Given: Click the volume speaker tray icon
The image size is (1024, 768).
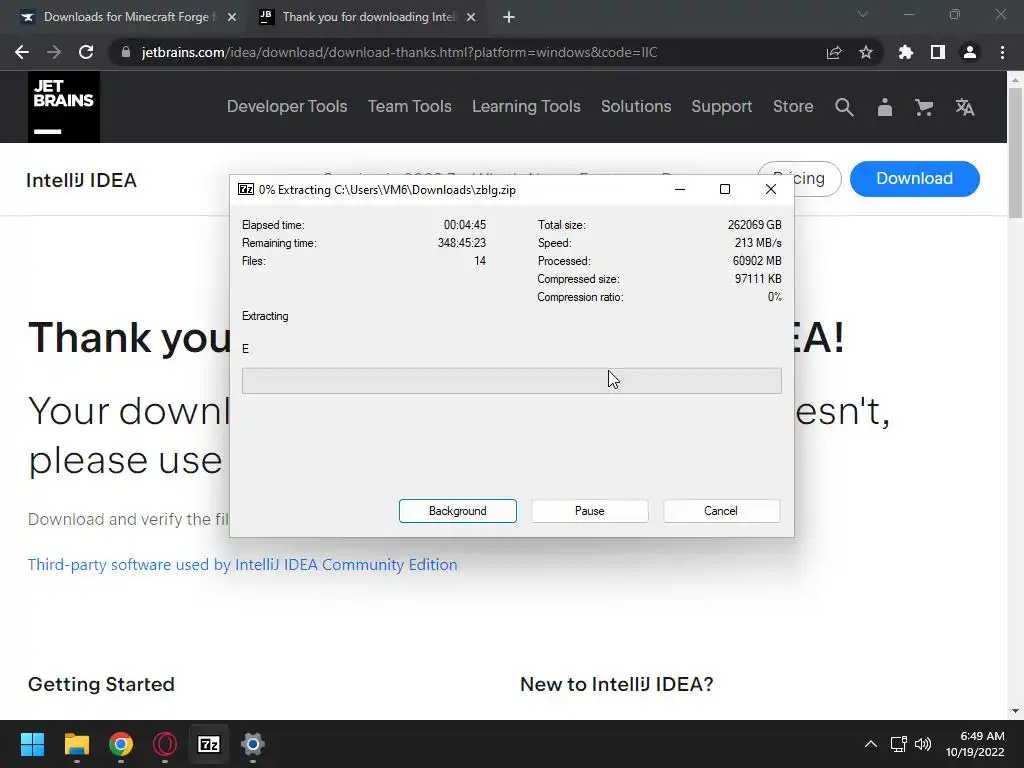Looking at the screenshot, I should pyautogui.click(x=923, y=744).
